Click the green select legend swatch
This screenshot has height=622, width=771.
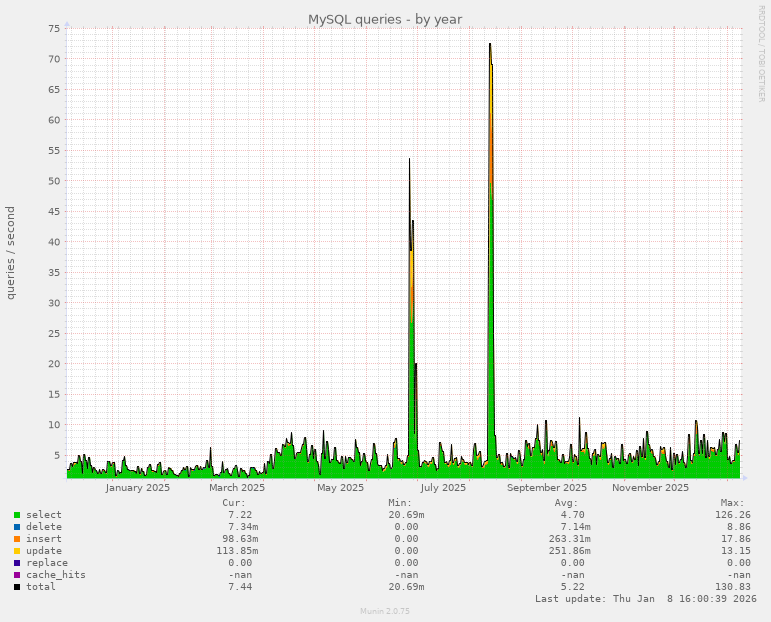tap(17, 515)
